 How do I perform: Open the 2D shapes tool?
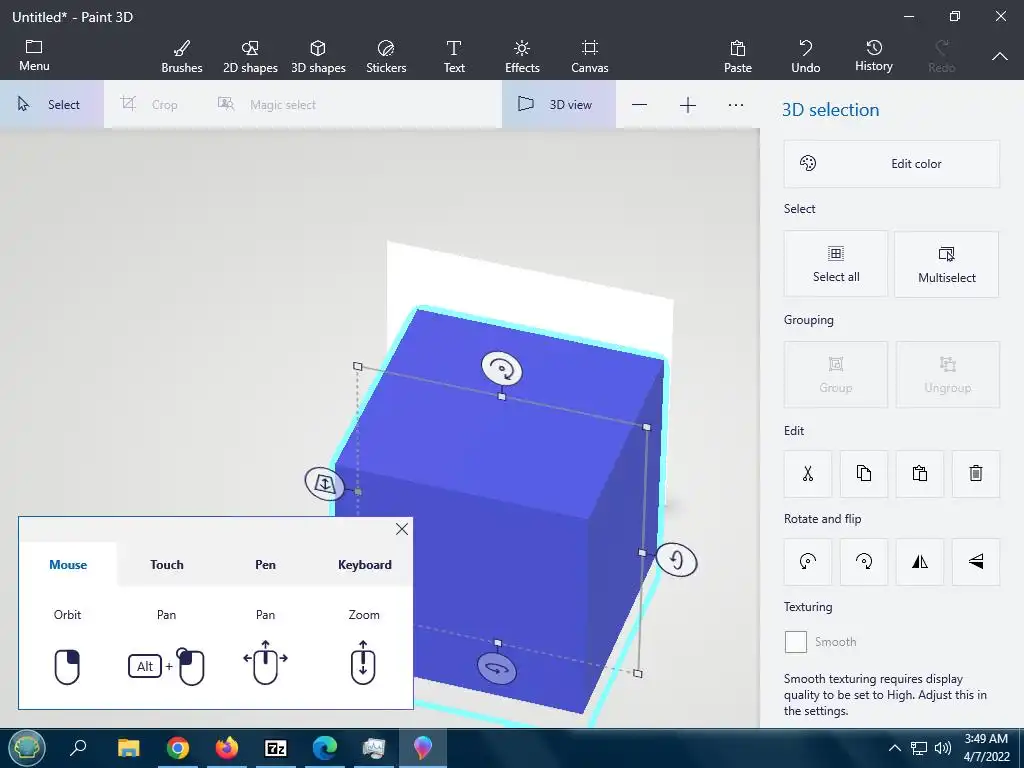pyautogui.click(x=250, y=56)
